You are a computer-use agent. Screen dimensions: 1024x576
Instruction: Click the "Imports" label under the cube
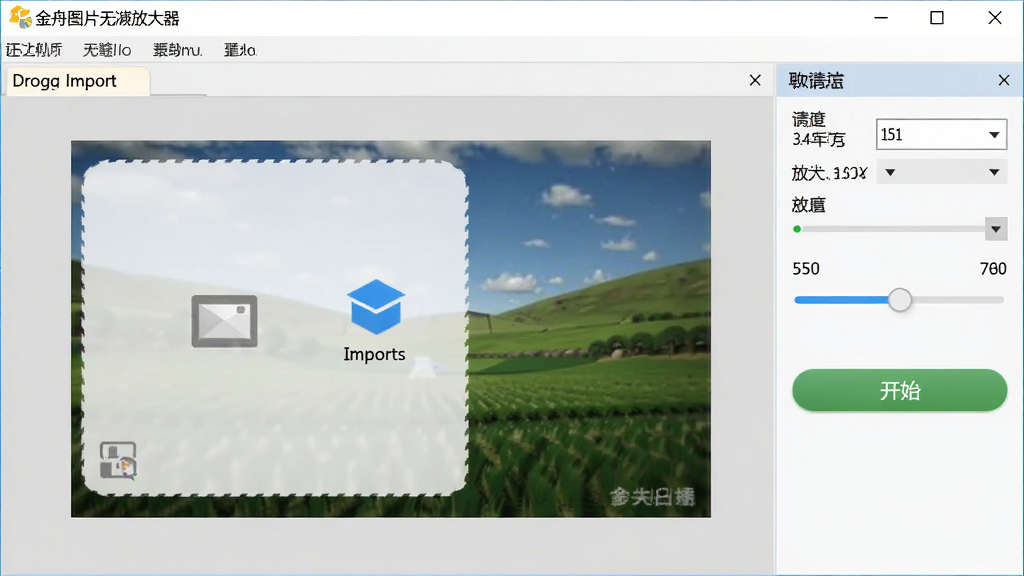tap(374, 354)
